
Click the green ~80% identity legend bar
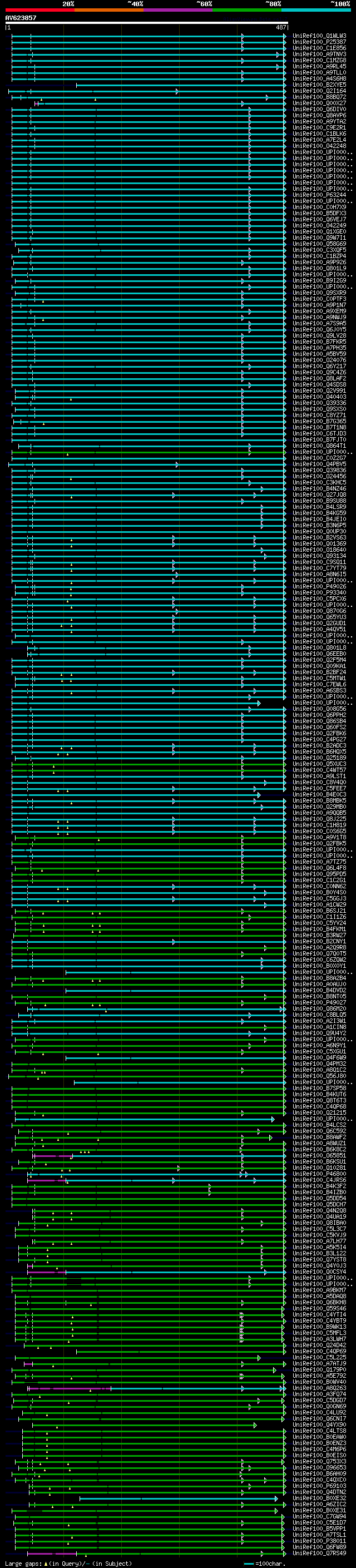point(247,10)
